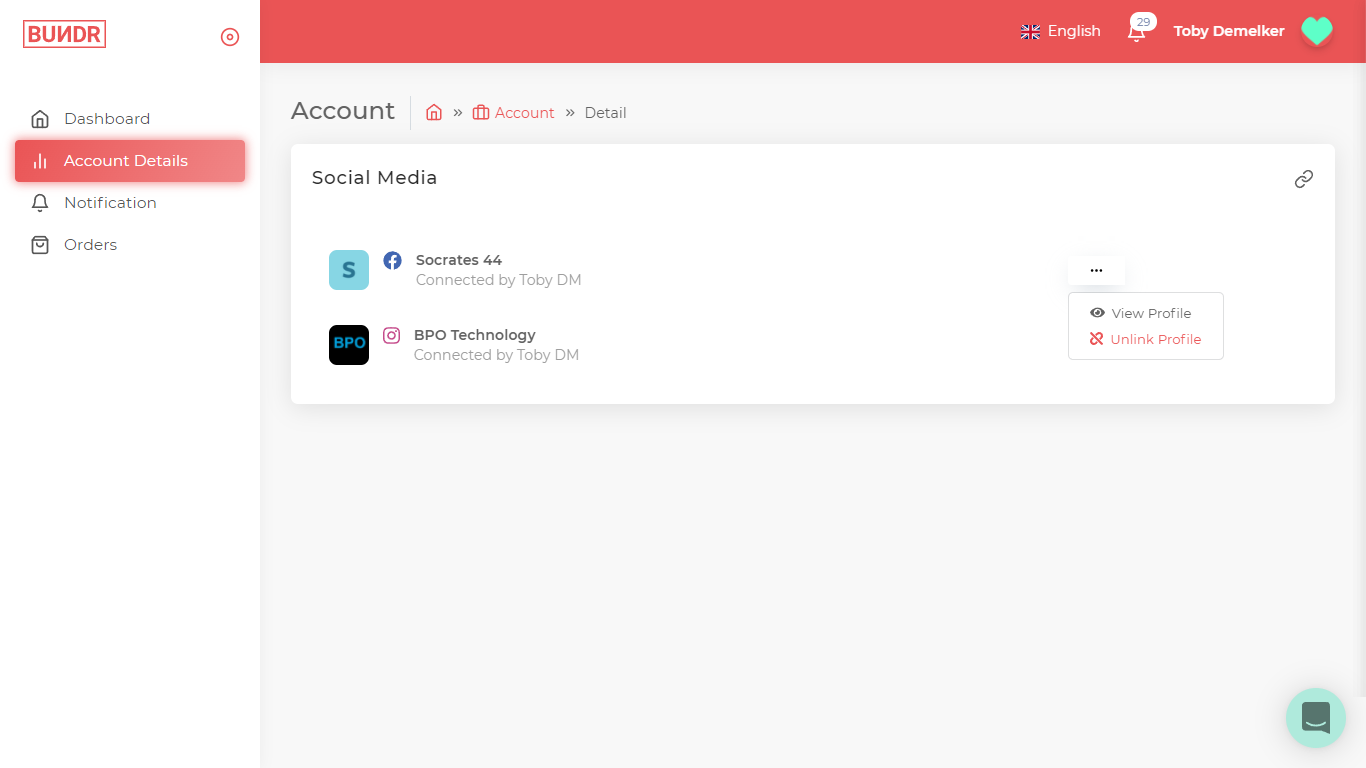Image resolution: width=1366 pixels, height=768 pixels.
Task: Open Dashboard from the sidebar
Action: click(x=130, y=118)
